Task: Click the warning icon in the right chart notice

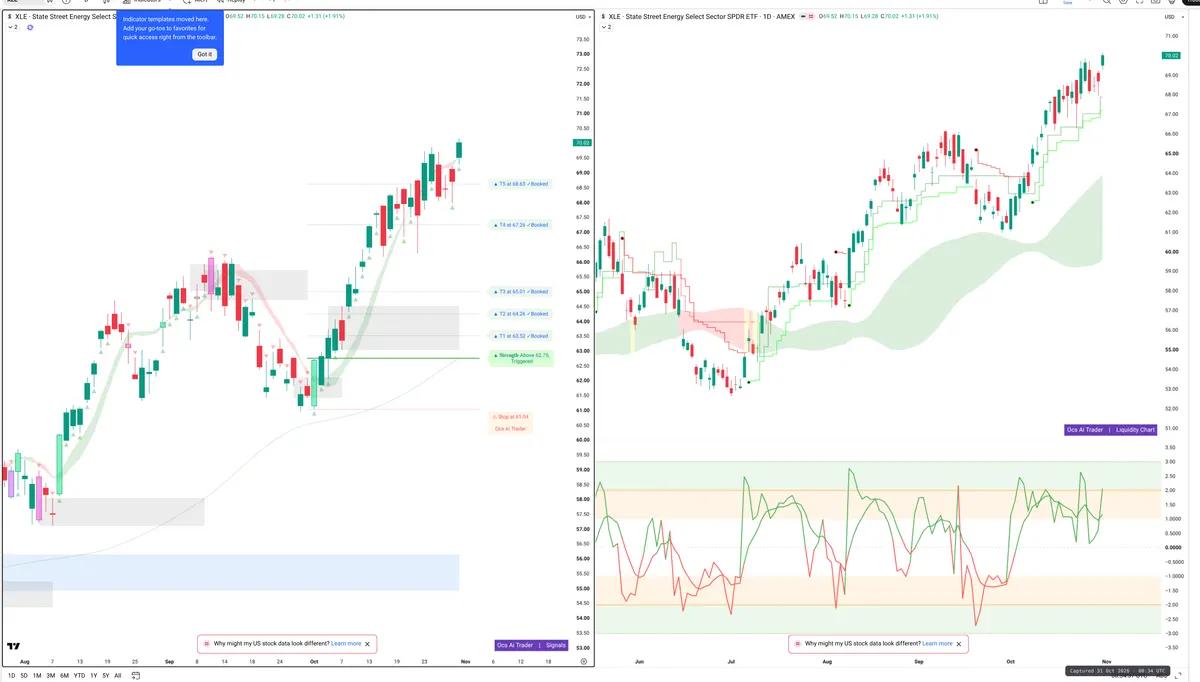Action: [797, 644]
